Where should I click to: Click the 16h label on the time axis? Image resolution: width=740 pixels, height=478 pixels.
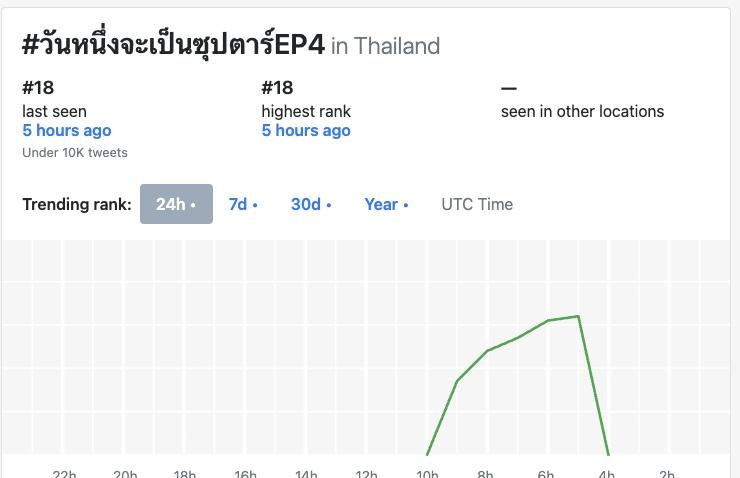246,473
